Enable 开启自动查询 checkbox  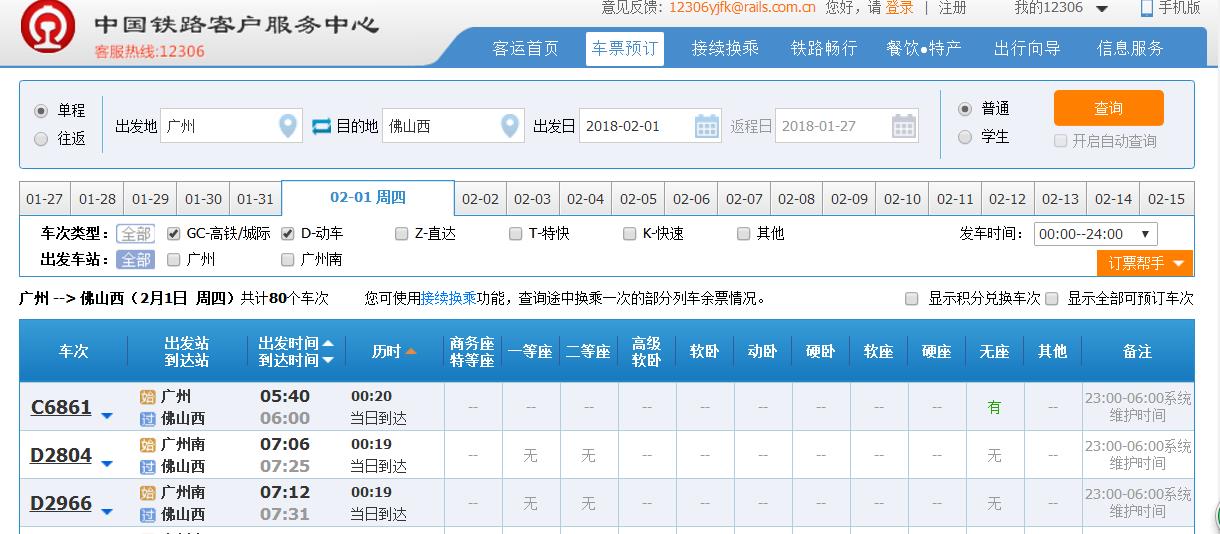[x=1061, y=141]
